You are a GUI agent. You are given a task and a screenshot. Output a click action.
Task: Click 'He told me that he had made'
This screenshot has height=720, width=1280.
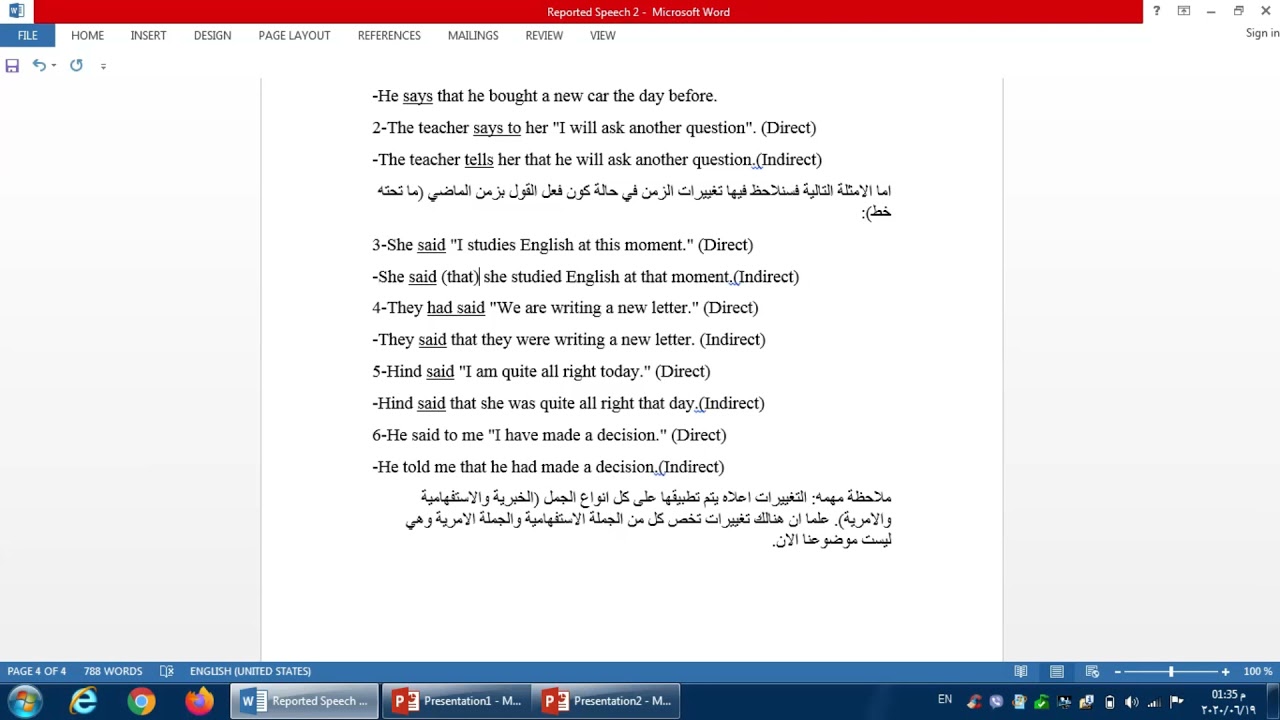click(x=485, y=467)
